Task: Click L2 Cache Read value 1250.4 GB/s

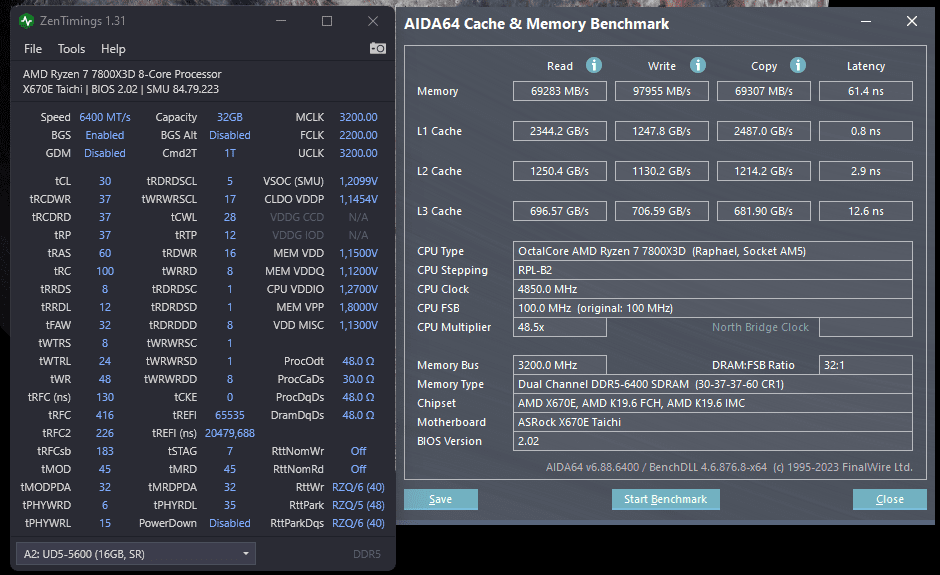Action: click(x=560, y=171)
